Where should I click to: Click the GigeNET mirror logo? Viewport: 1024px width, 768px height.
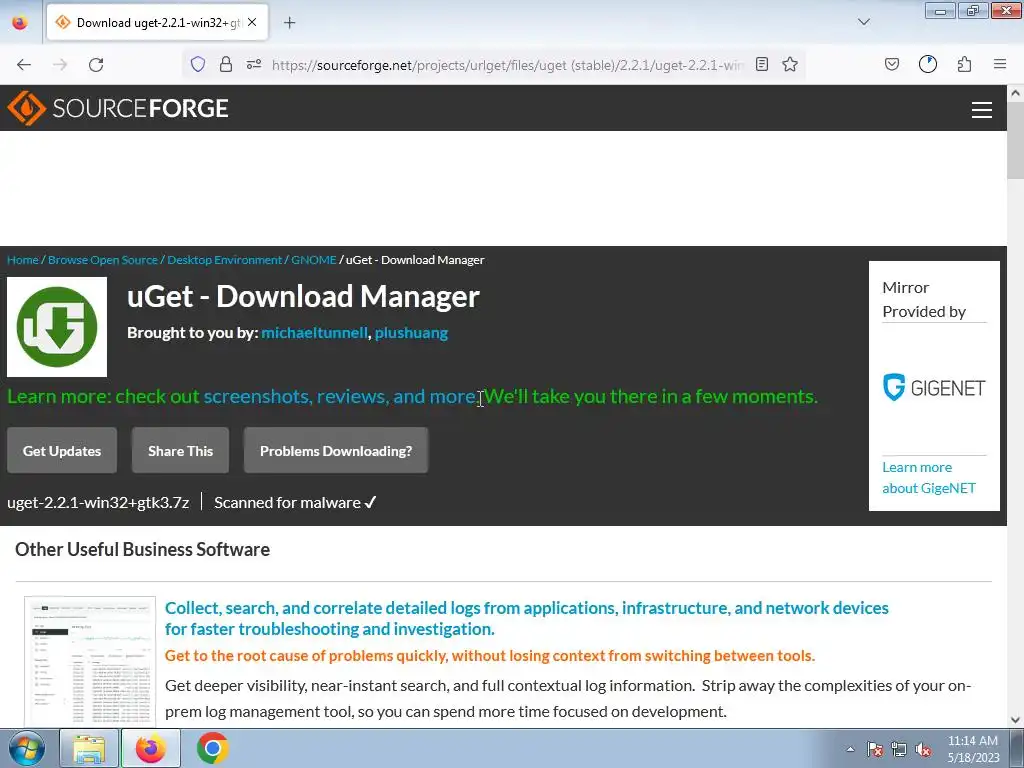pyautogui.click(x=934, y=387)
